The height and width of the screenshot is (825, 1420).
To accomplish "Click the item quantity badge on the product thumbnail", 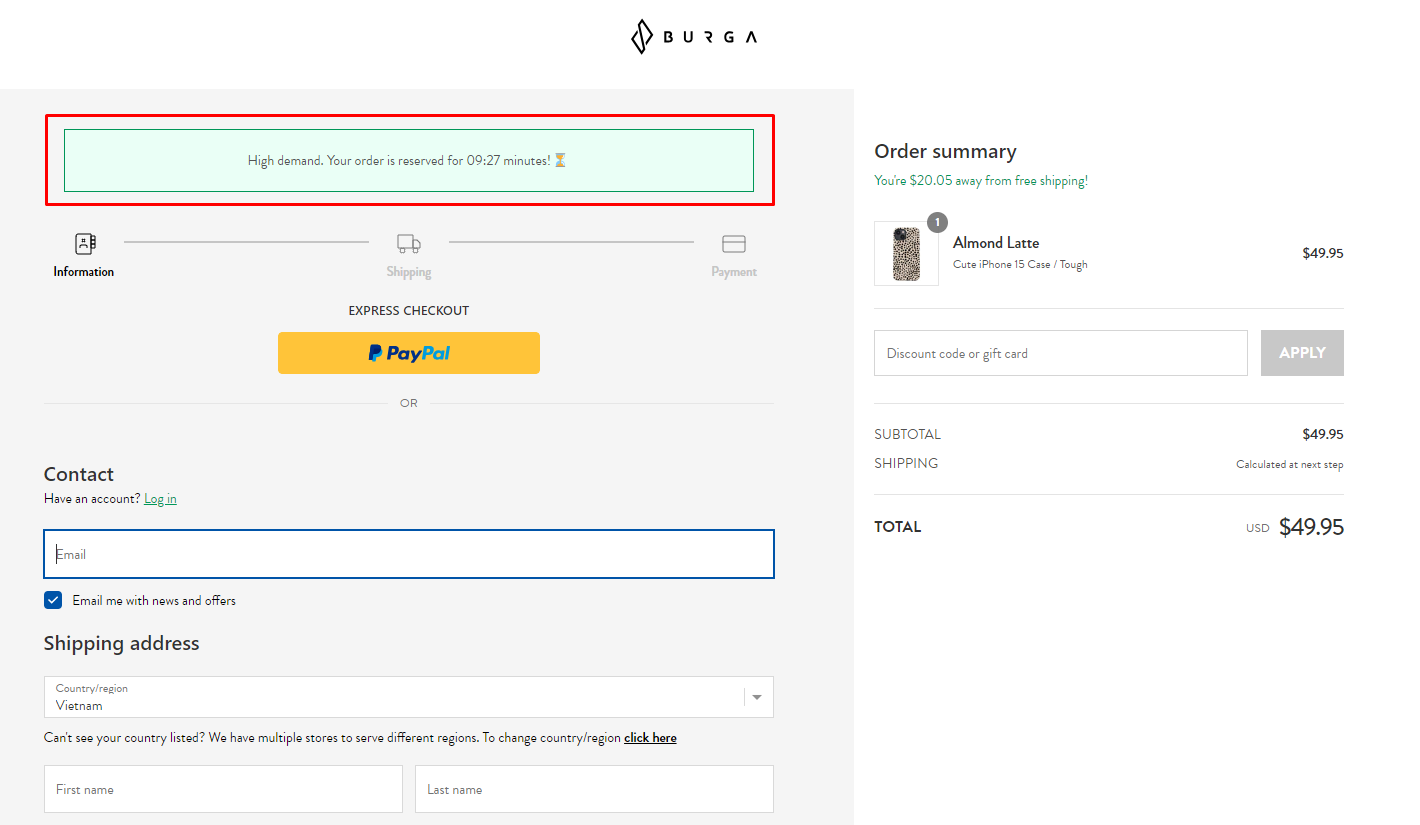I will pos(937,222).
